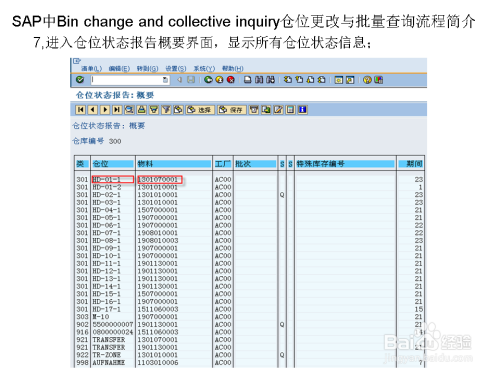This screenshot has height=375, width=500.
Task: Click the Find binoculars icon
Action: (259, 80)
